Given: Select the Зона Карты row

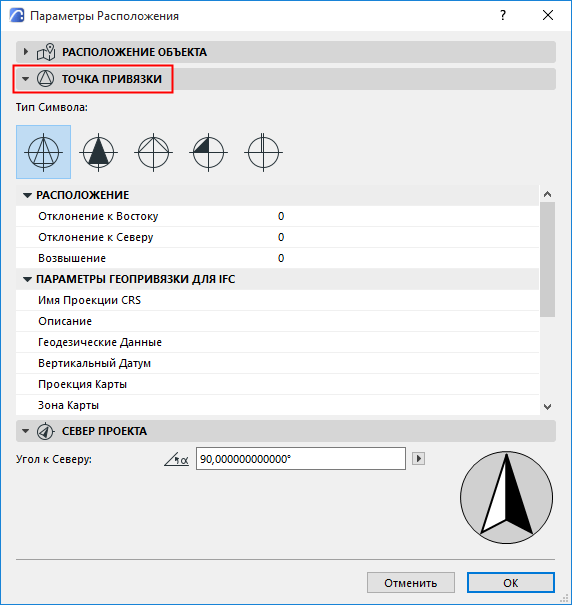Looking at the screenshot, I should point(278,405).
